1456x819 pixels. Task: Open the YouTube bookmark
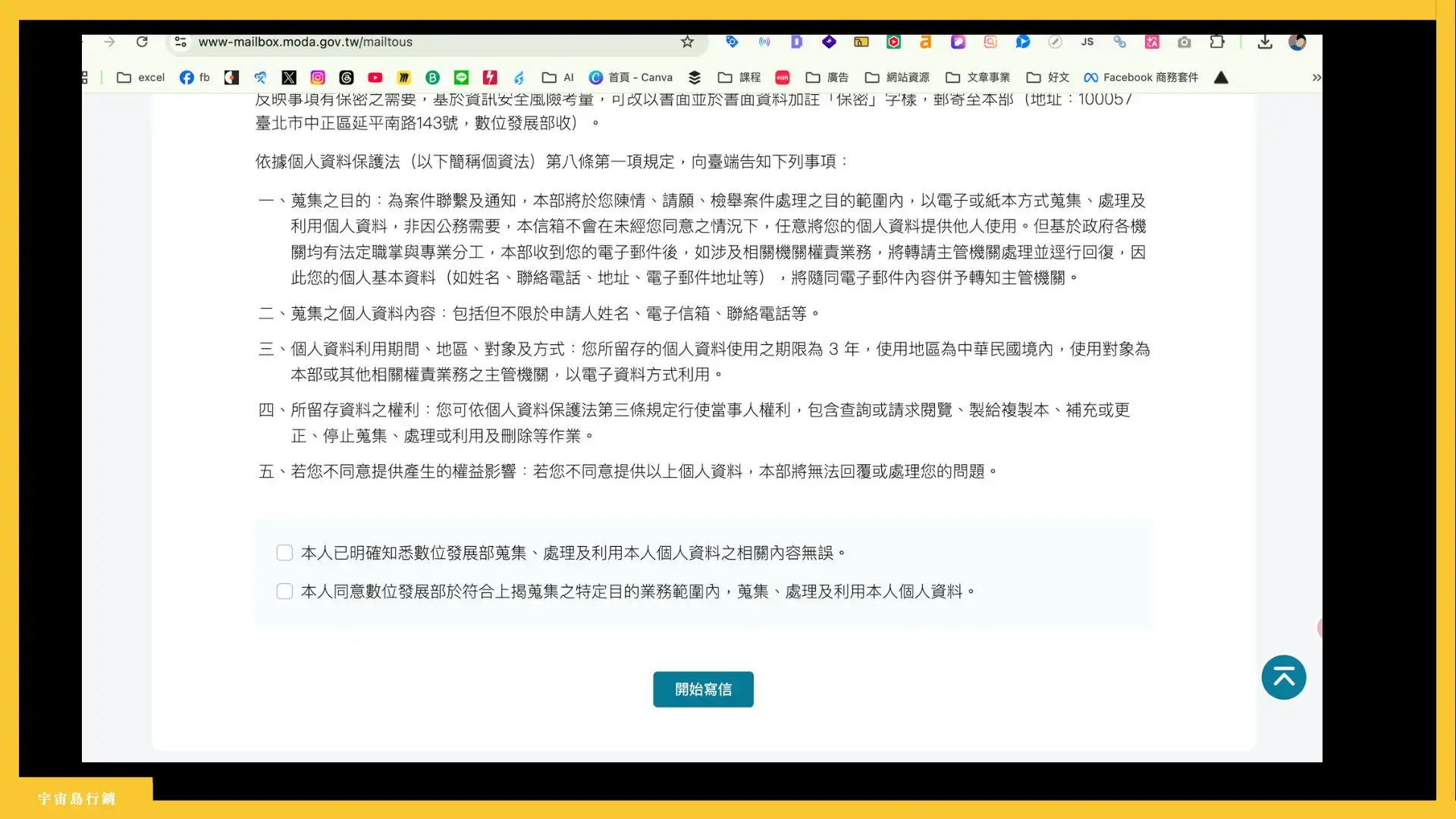coord(375,77)
